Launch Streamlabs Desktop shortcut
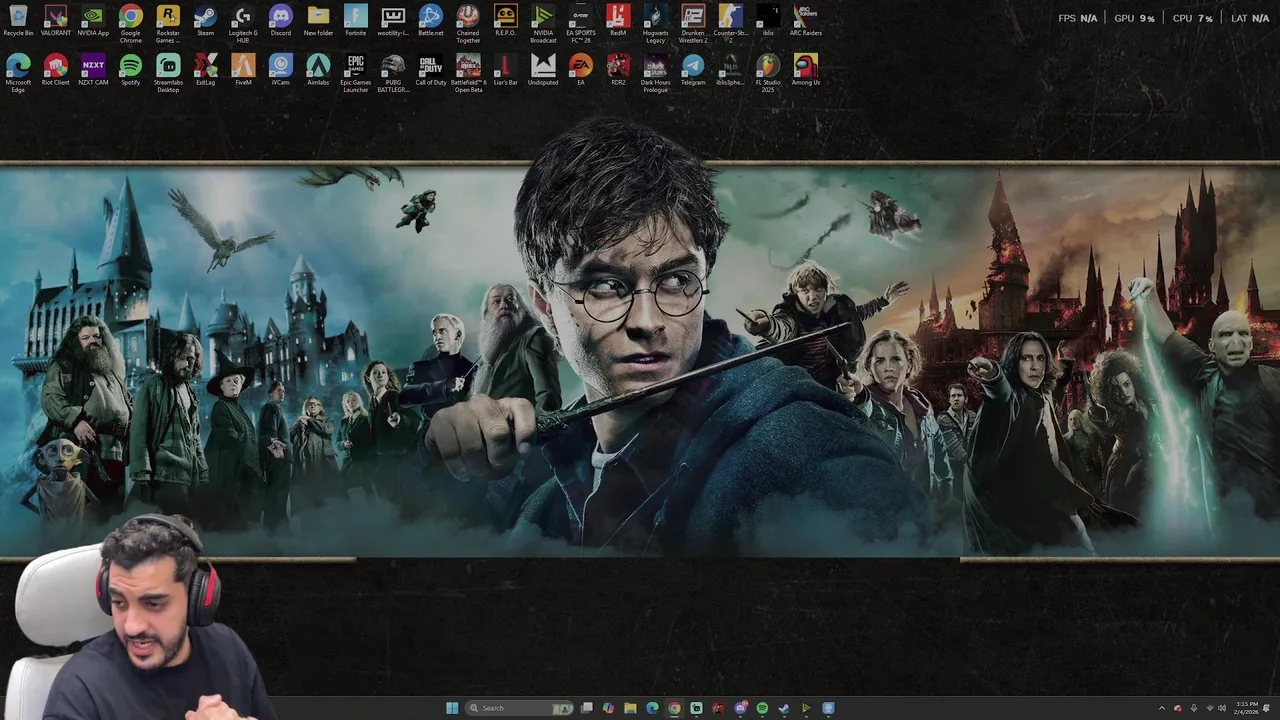The height and width of the screenshot is (720, 1280). (168, 73)
